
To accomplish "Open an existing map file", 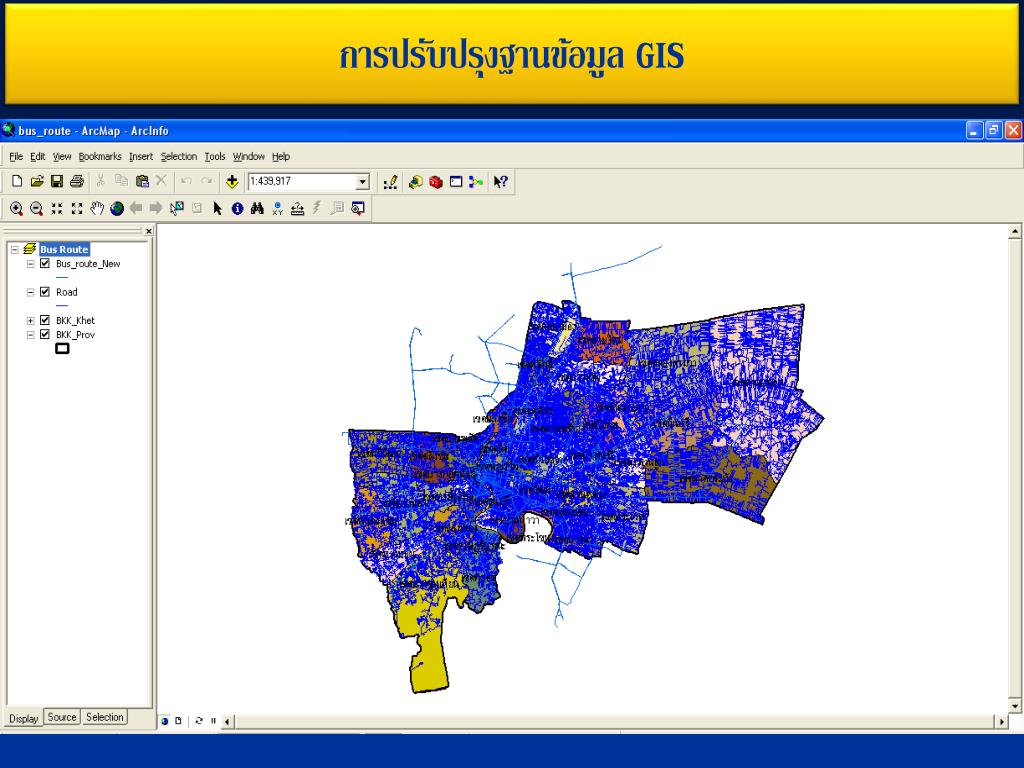I will (x=37, y=182).
